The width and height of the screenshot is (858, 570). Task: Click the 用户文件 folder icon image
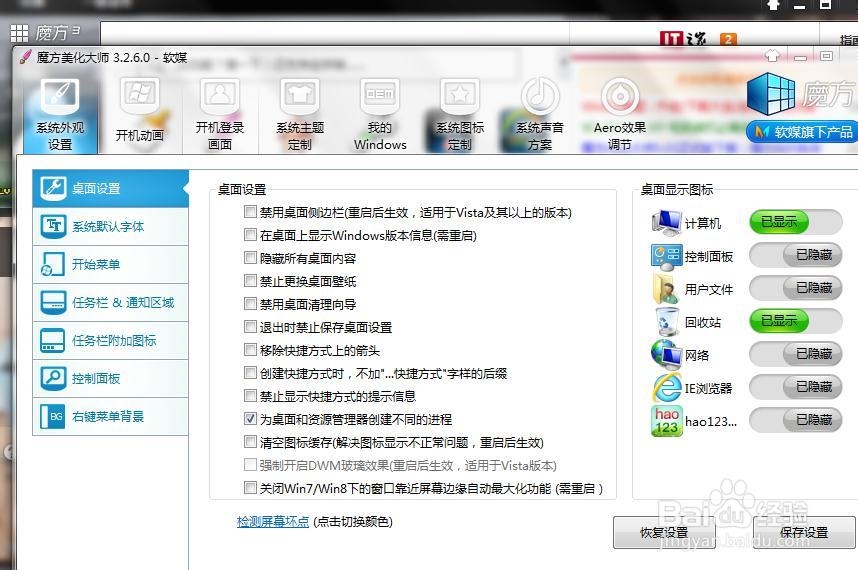664,289
